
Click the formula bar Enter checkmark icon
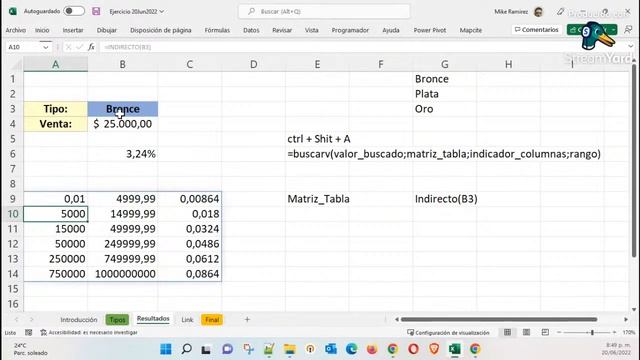click(80, 47)
